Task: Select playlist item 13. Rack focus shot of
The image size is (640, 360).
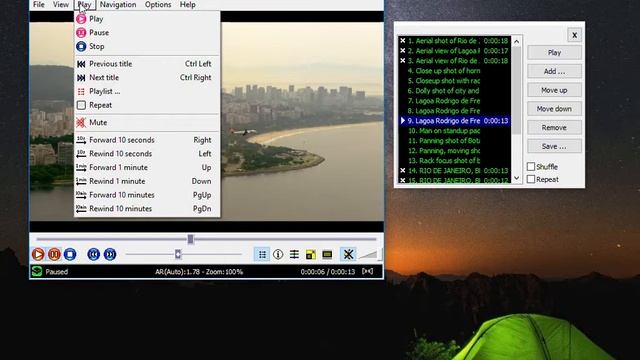Action: point(455,161)
